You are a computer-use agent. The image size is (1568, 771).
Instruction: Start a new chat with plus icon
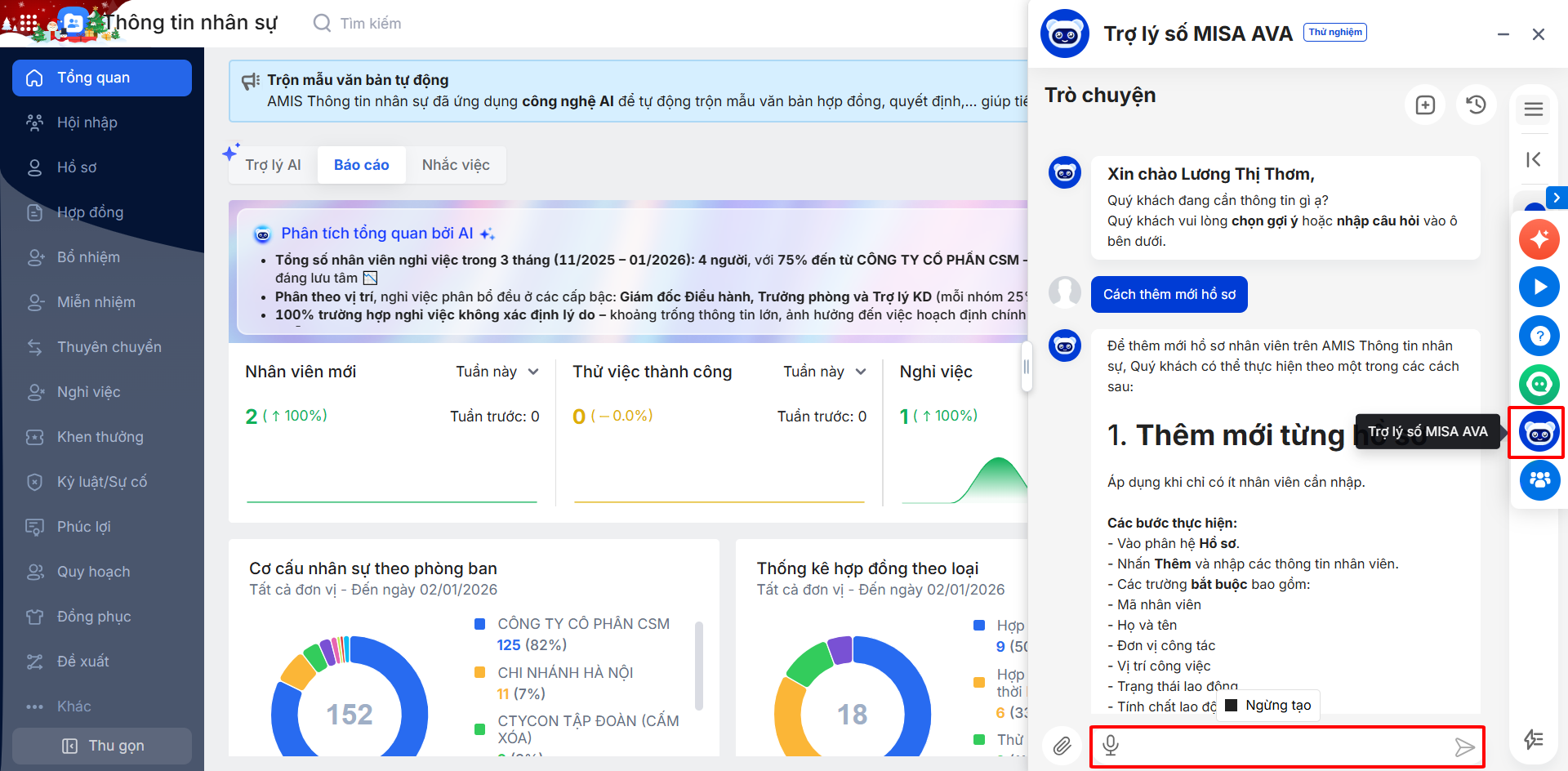click(1425, 105)
